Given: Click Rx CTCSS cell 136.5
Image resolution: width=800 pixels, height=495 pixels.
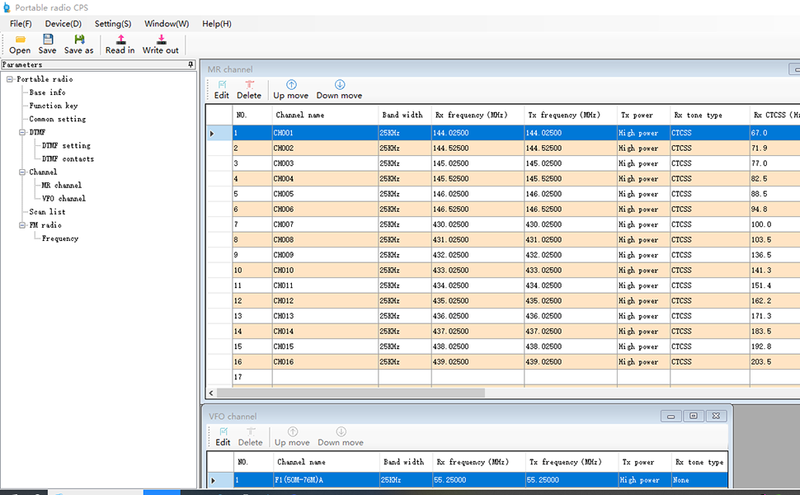Looking at the screenshot, I should point(774,255).
